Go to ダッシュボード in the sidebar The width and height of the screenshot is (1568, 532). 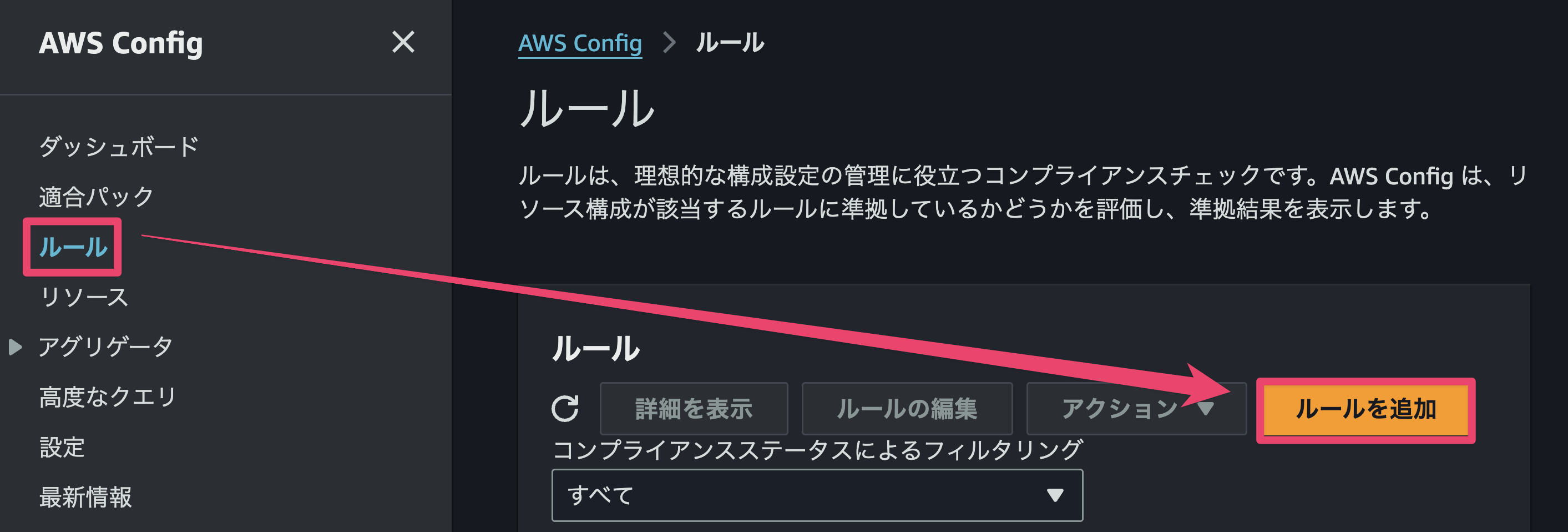[x=119, y=147]
